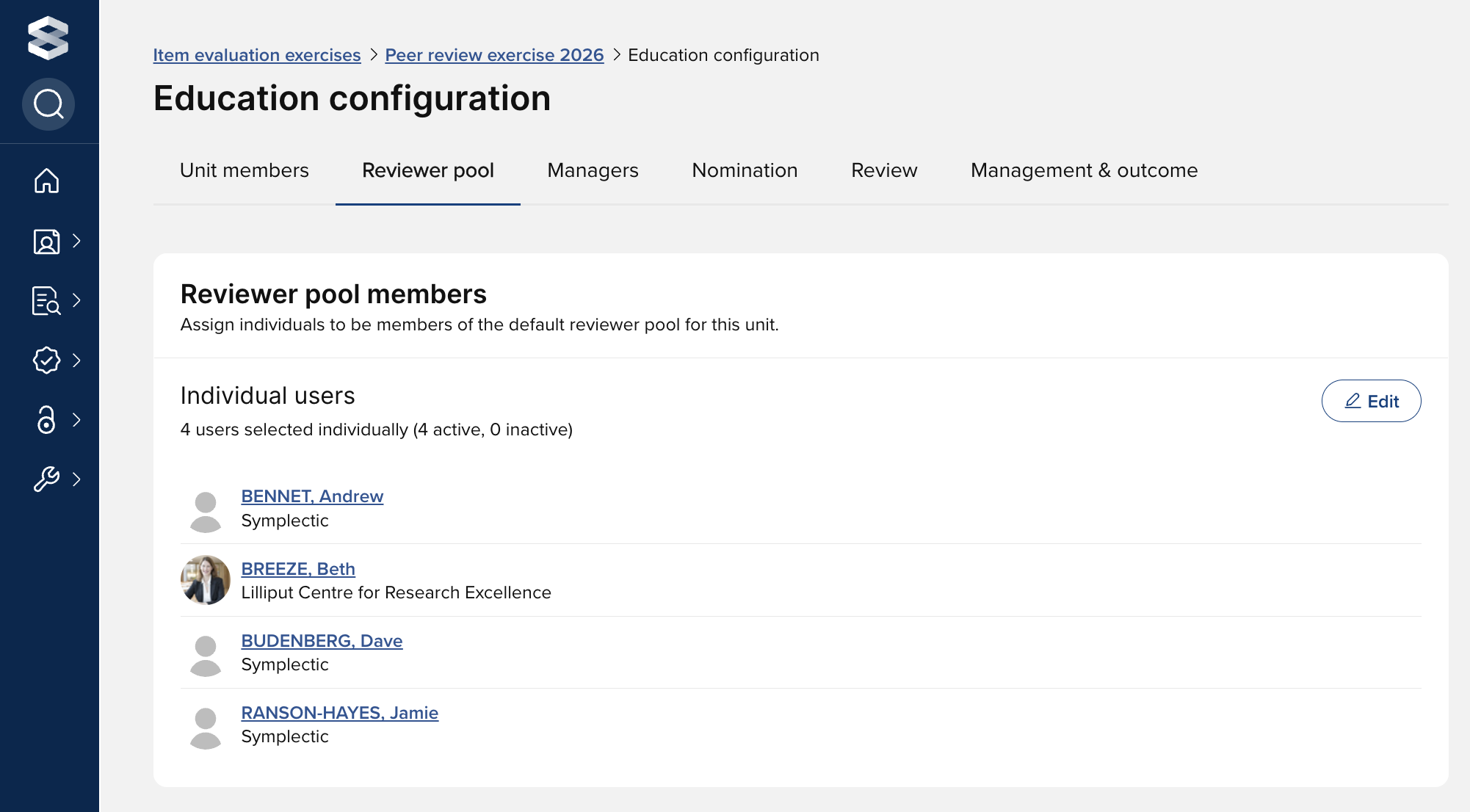1470x812 pixels.
Task: Open the Peer review exercise 2026 breadcrumb link
Action: click(494, 55)
